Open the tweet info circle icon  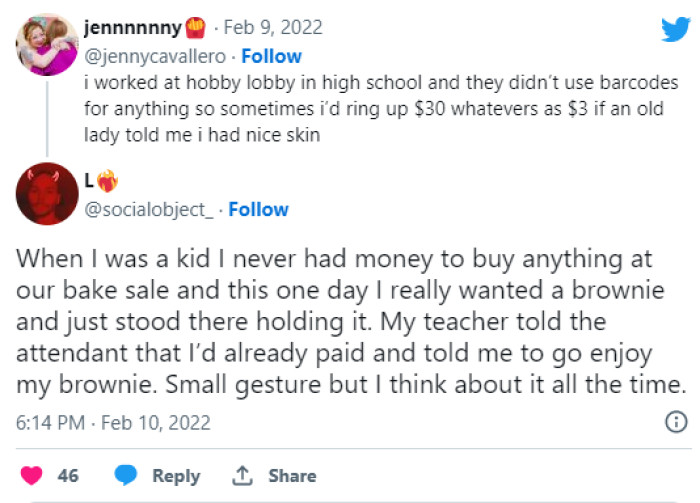coord(676,422)
